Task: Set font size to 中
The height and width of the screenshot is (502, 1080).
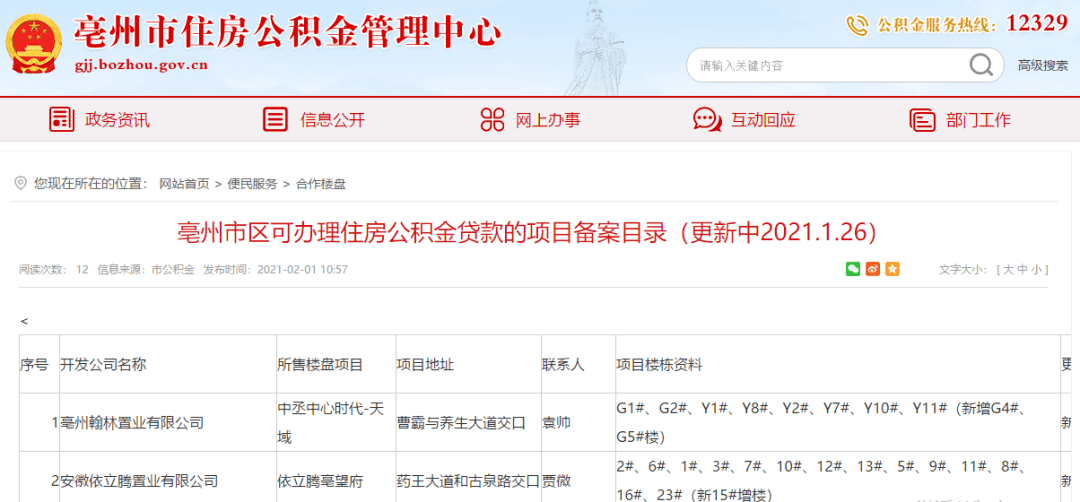Action: [1022, 269]
